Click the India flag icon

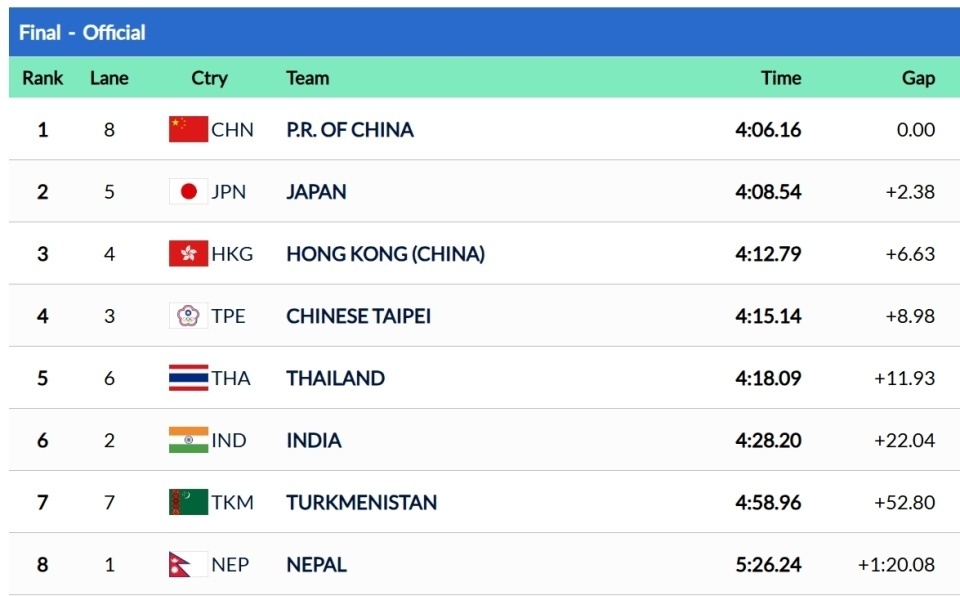tap(188, 440)
